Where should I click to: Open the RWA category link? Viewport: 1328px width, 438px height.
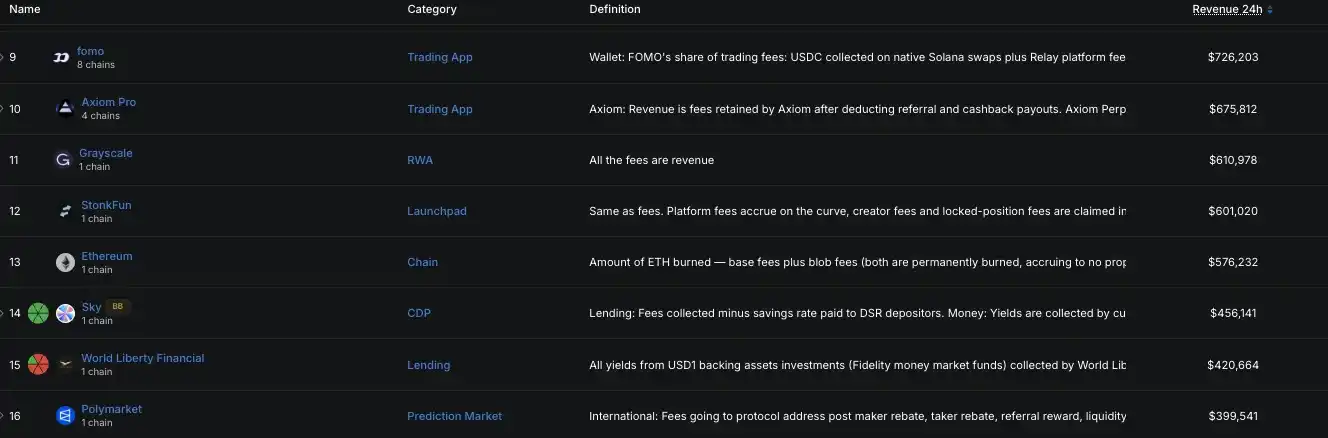[x=420, y=160]
